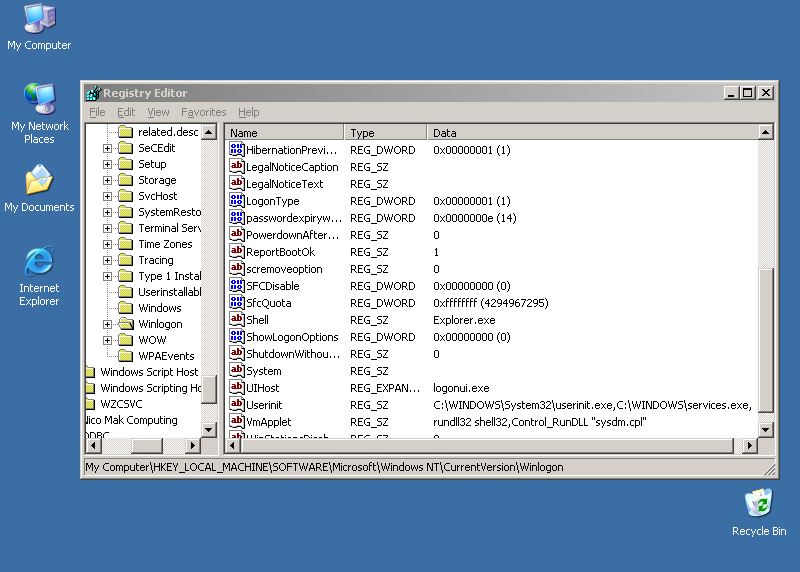Select the VmApplet string value icon
The width and height of the screenshot is (800, 572).
click(236, 421)
